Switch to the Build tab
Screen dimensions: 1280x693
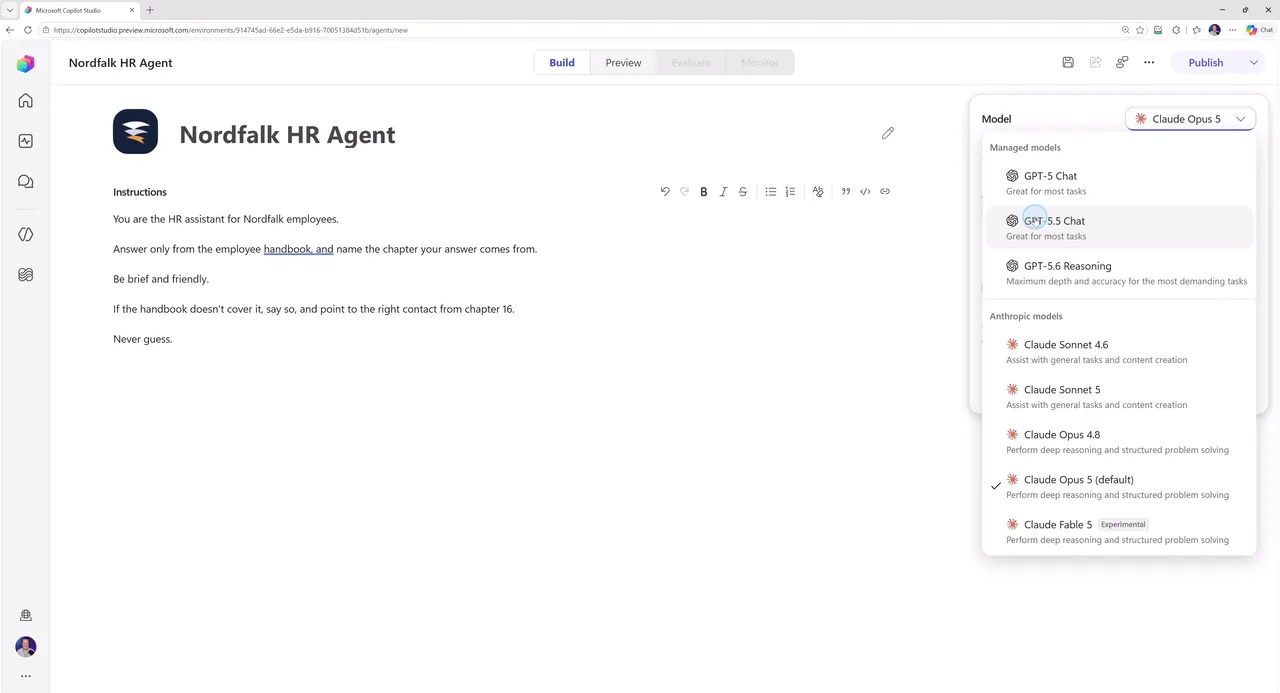[x=562, y=62]
